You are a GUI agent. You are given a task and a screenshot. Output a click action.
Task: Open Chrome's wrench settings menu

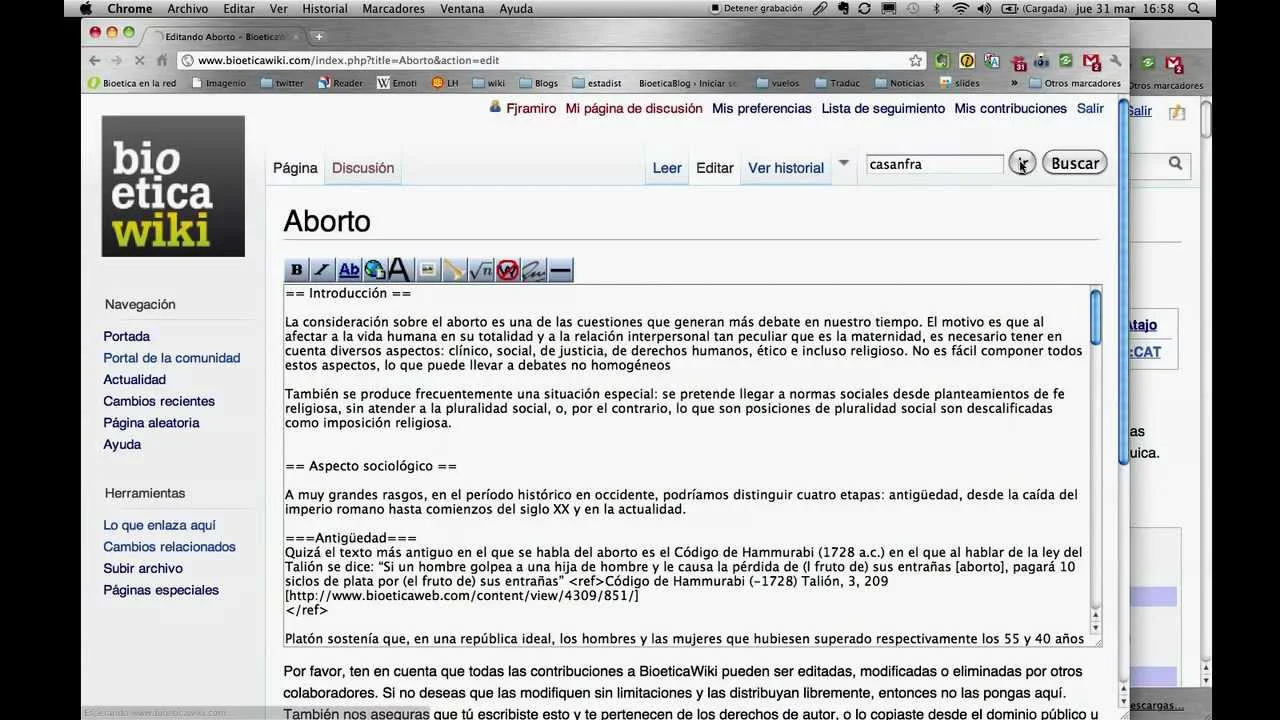point(1116,60)
